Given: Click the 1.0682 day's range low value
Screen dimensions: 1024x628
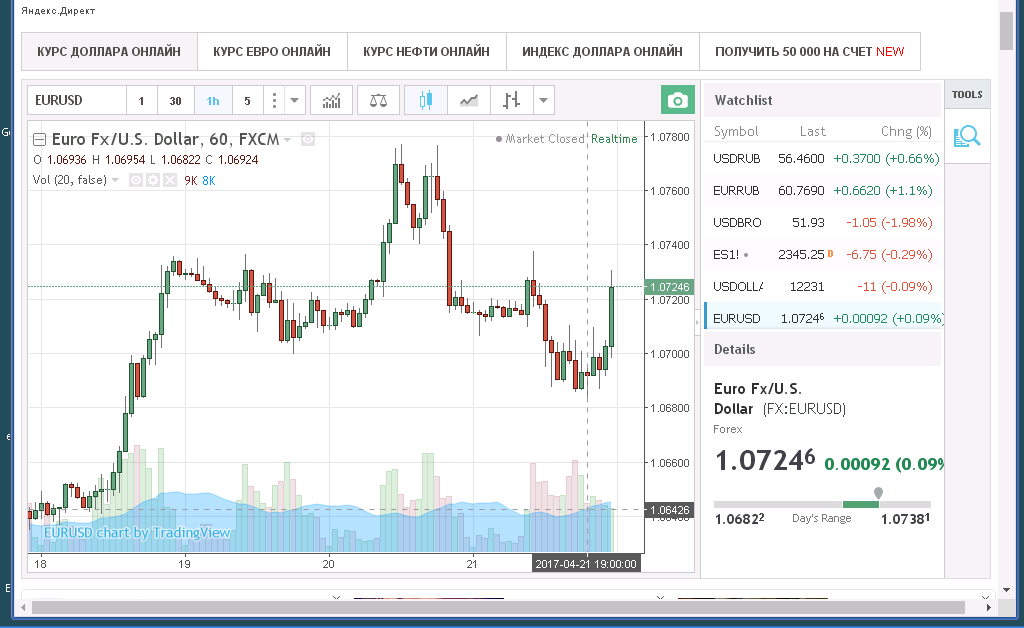Looking at the screenshot, I should tap(739, 519).
